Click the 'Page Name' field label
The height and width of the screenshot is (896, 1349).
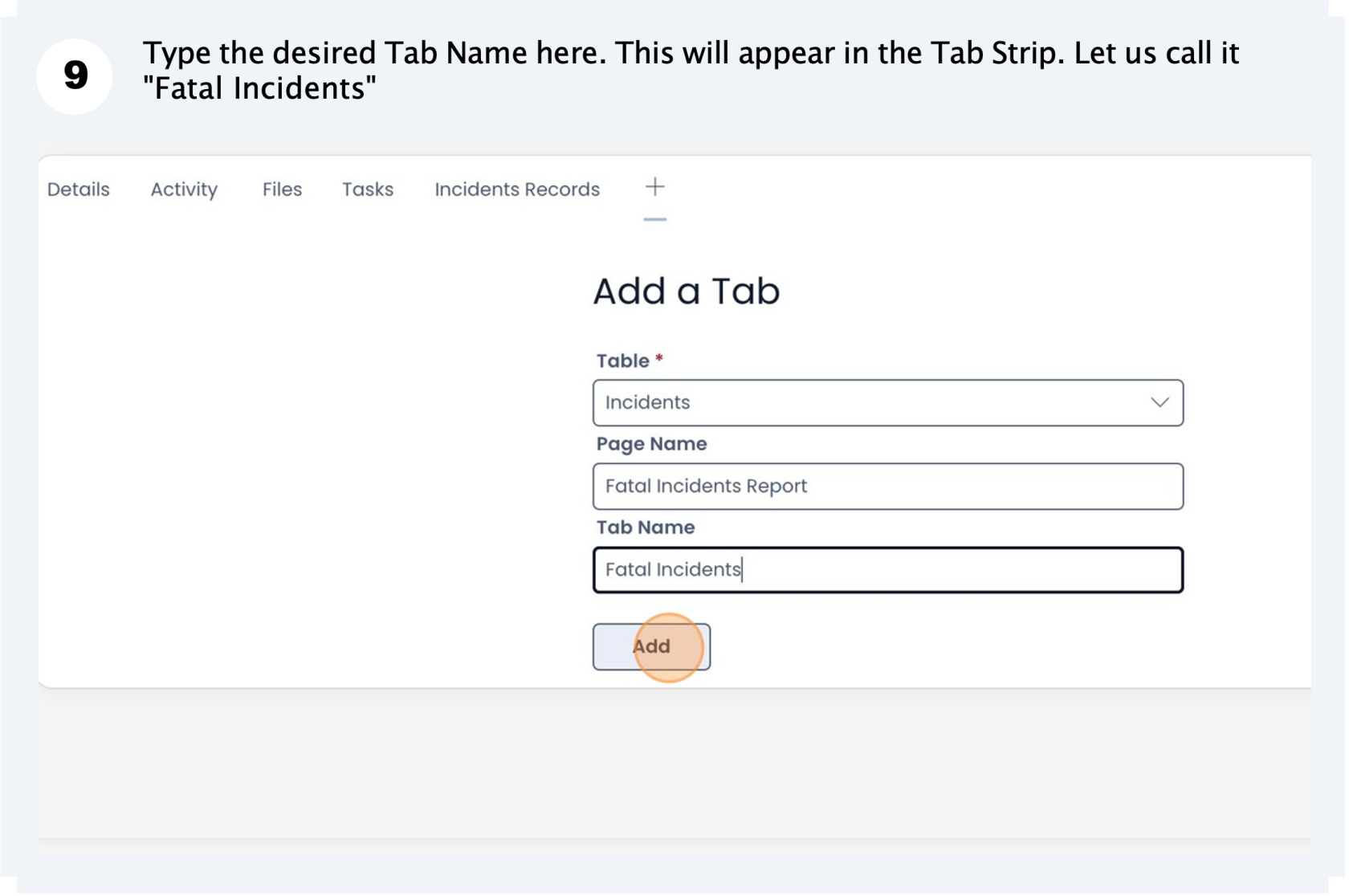coord(651,444)
